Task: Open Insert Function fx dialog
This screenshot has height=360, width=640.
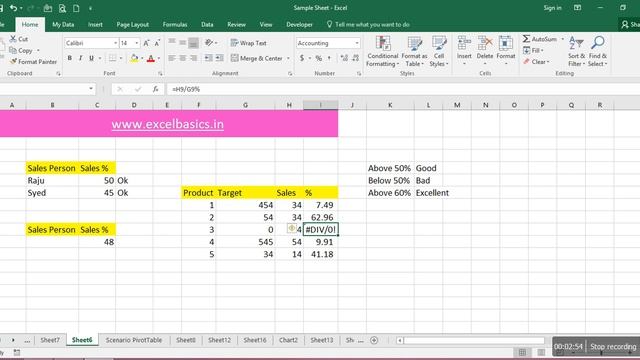Action: pos(156,89)
